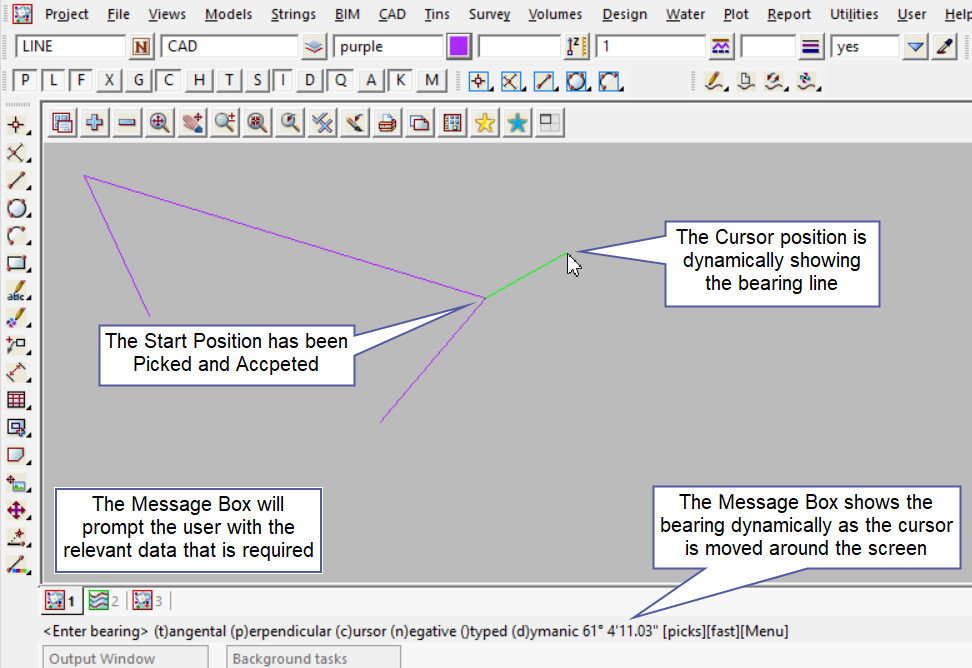Screen dimensions: 972x668
Task: Select the CAD text abc tool
Action: tap(16, 290)
